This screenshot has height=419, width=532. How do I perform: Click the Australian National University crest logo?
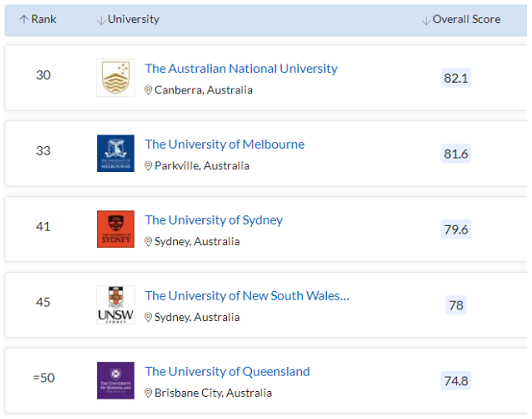[x=116, y=78]
